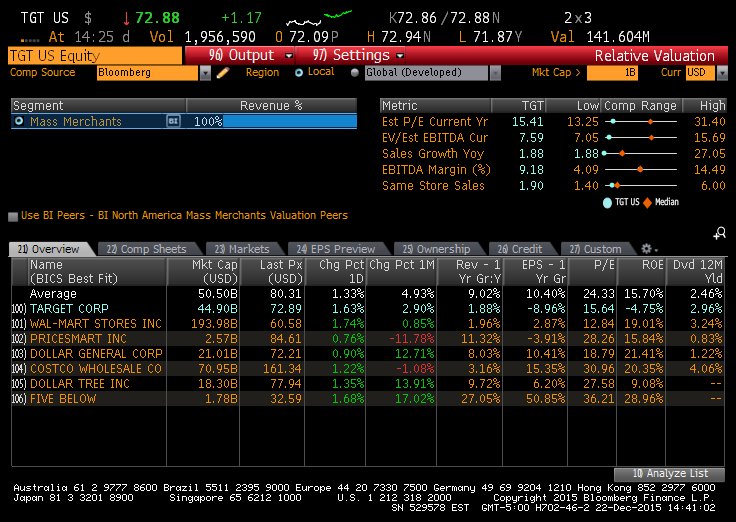Click the 97) Settings button
The height and width of the screenshot is (522, 736).
[x=351, y=55]
